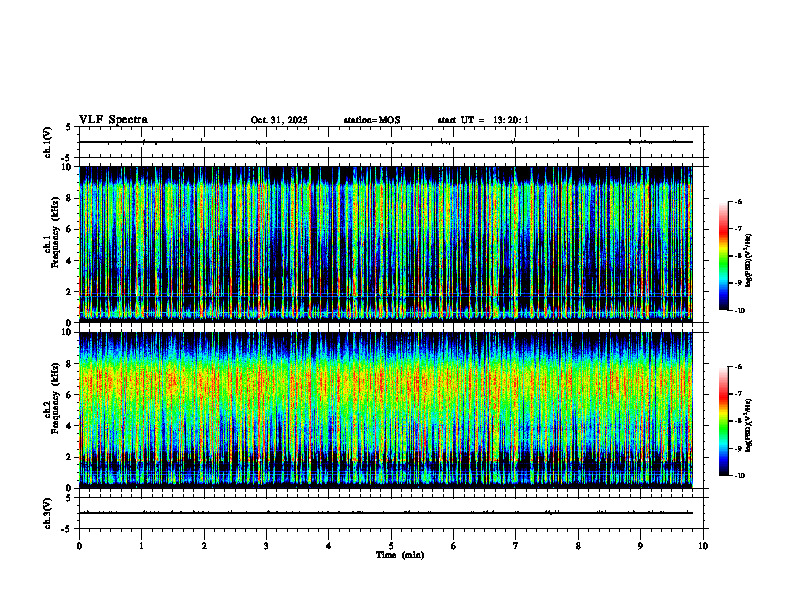This screenshot has width=792, height=612.
Task: Click the 'Time (min)' axis label
Action: (400, 555)
